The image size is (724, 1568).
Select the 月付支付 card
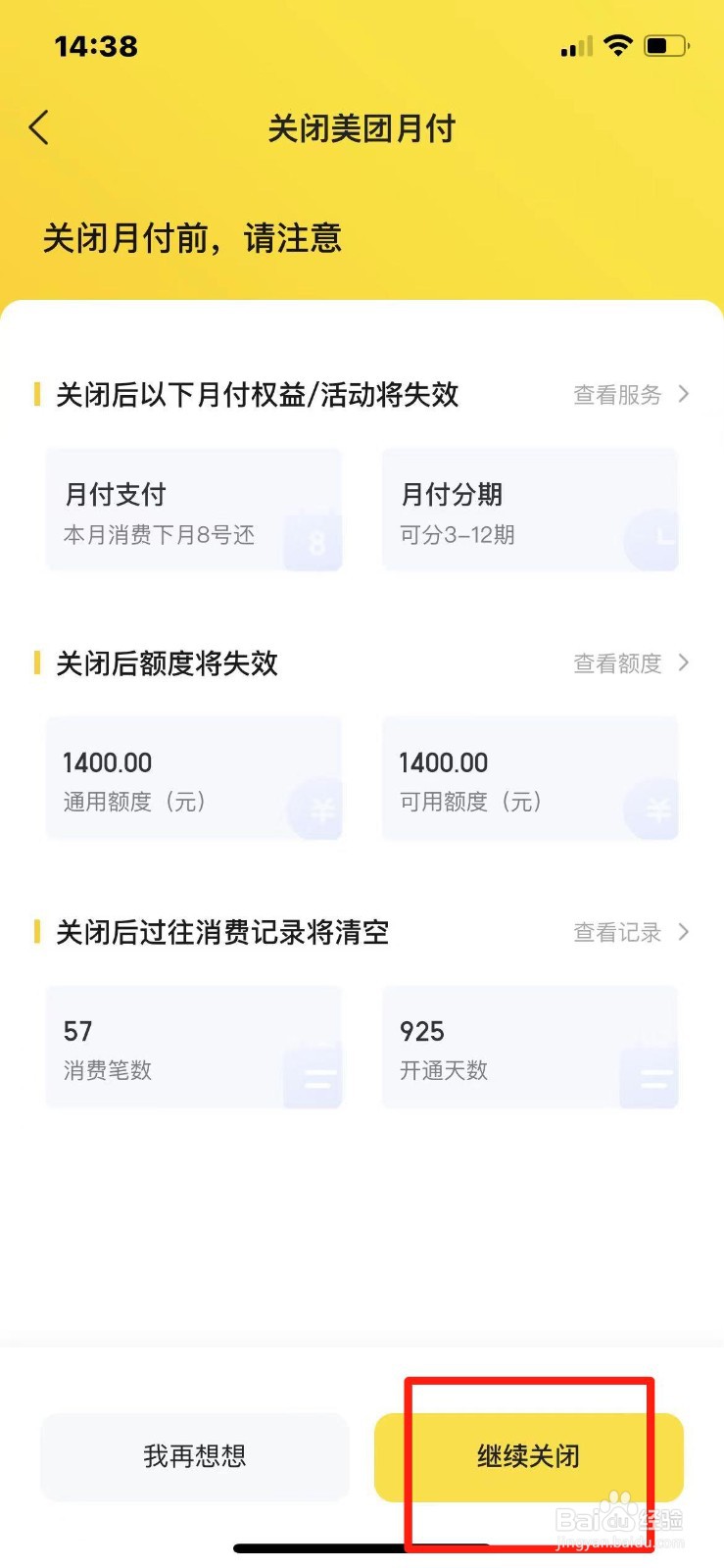click(194, 510)
